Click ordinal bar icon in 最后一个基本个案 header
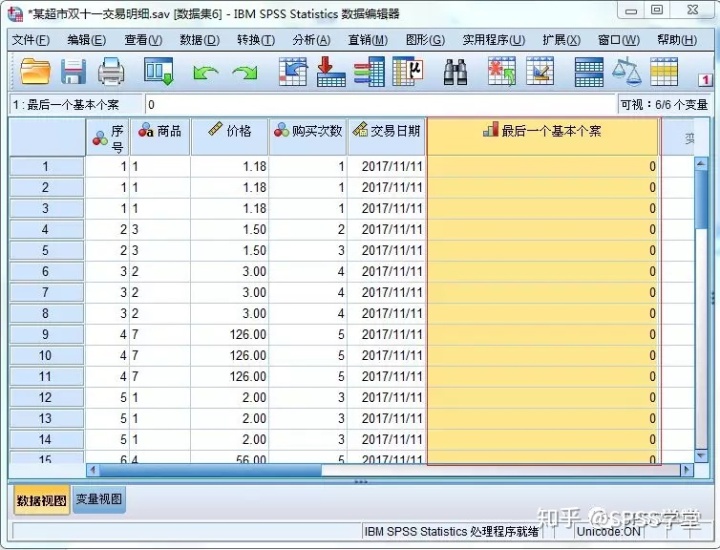 tap(490, 129)
